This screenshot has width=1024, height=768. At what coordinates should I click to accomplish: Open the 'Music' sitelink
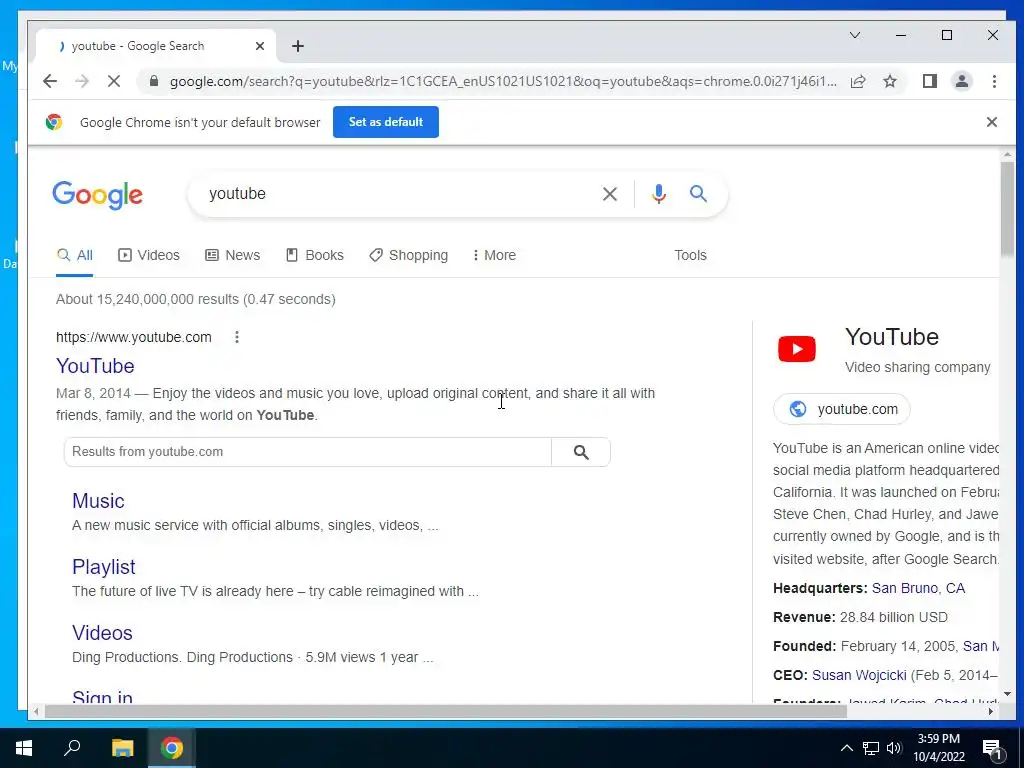[98, 501]
